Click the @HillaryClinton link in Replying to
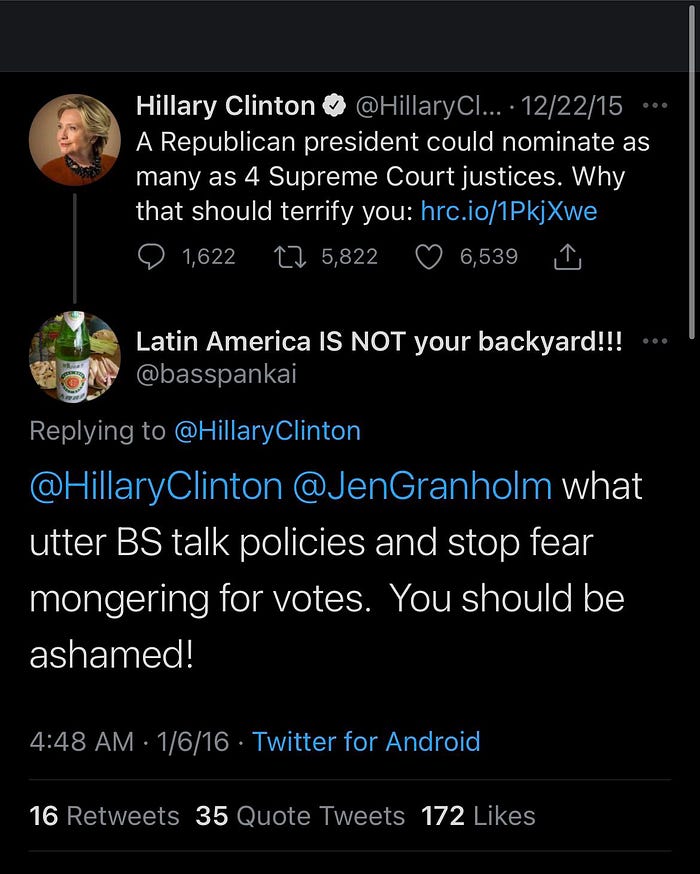 (267, 431)
